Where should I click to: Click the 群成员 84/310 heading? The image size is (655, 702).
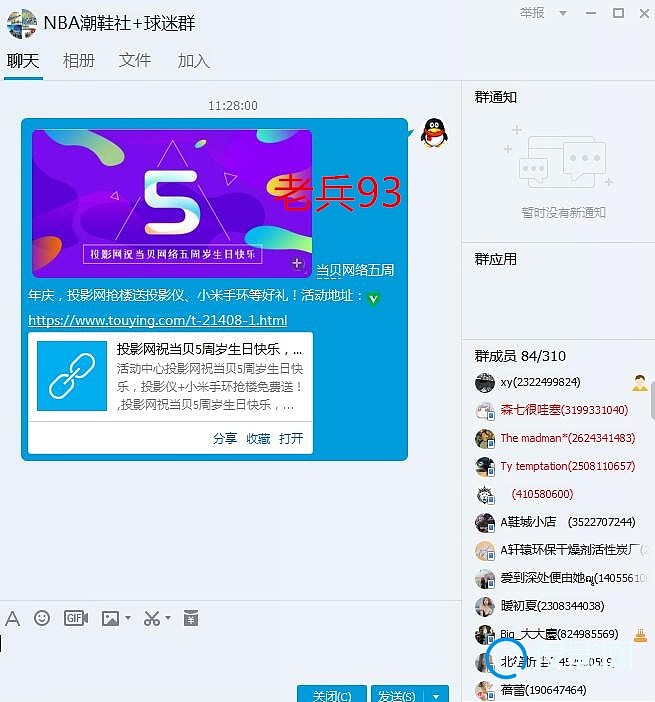point(520,356)
